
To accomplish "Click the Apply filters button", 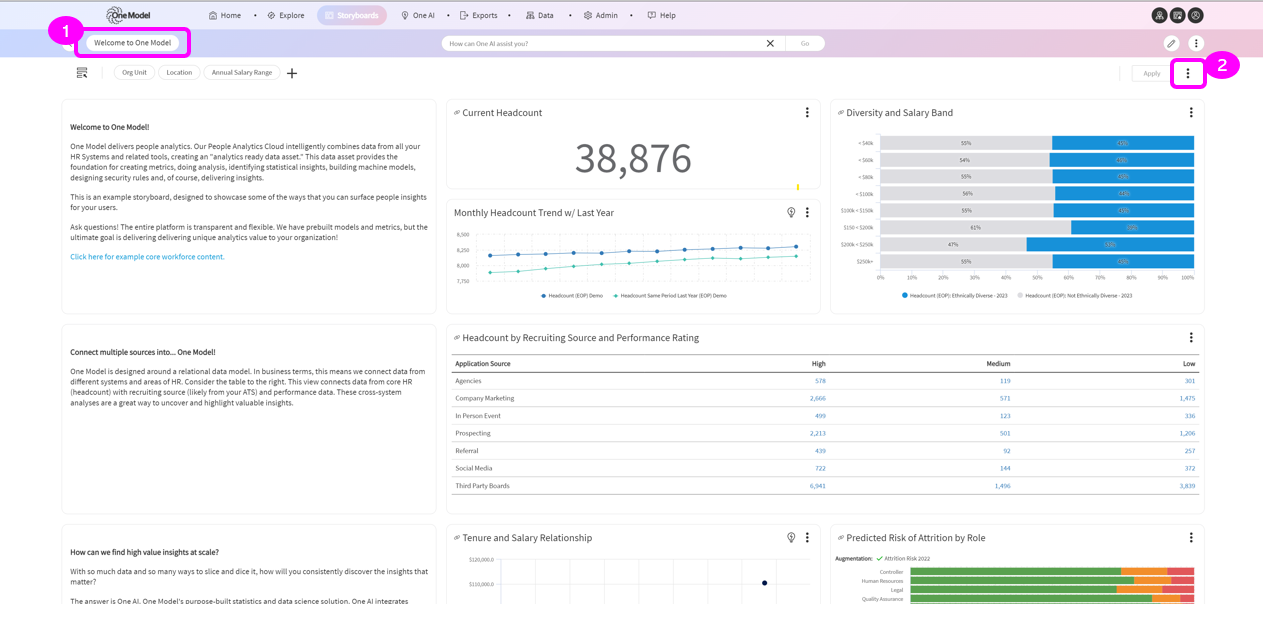I will click(x=1152, y=73).
